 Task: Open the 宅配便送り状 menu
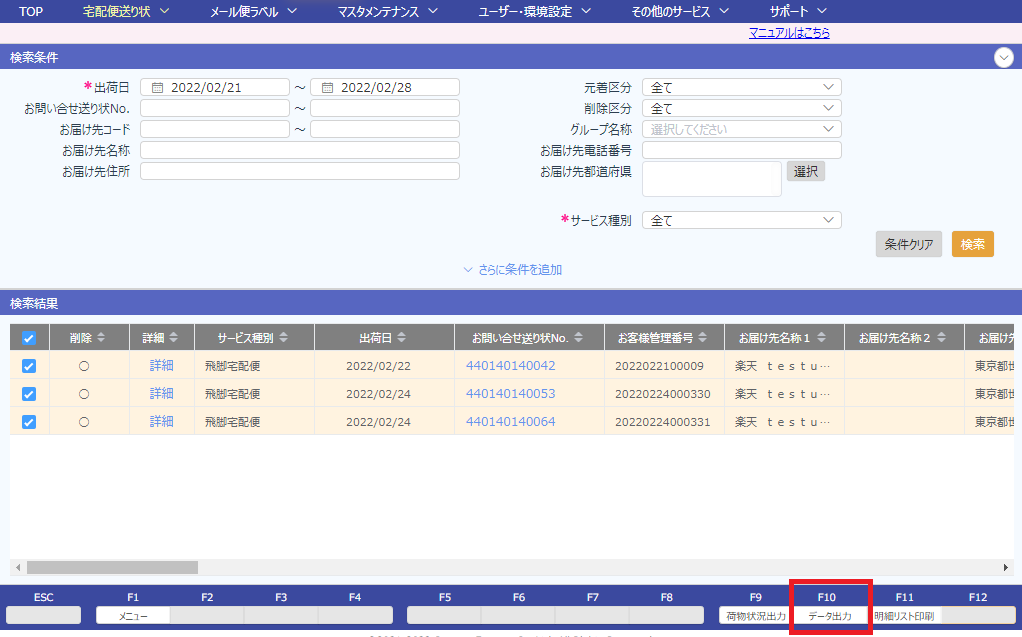[126, 12]
